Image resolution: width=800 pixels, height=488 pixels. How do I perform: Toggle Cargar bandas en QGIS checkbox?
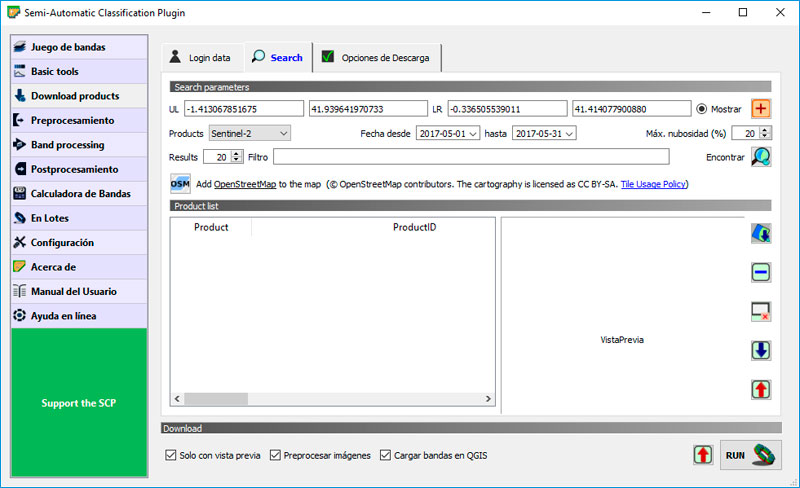click(385, 455)
